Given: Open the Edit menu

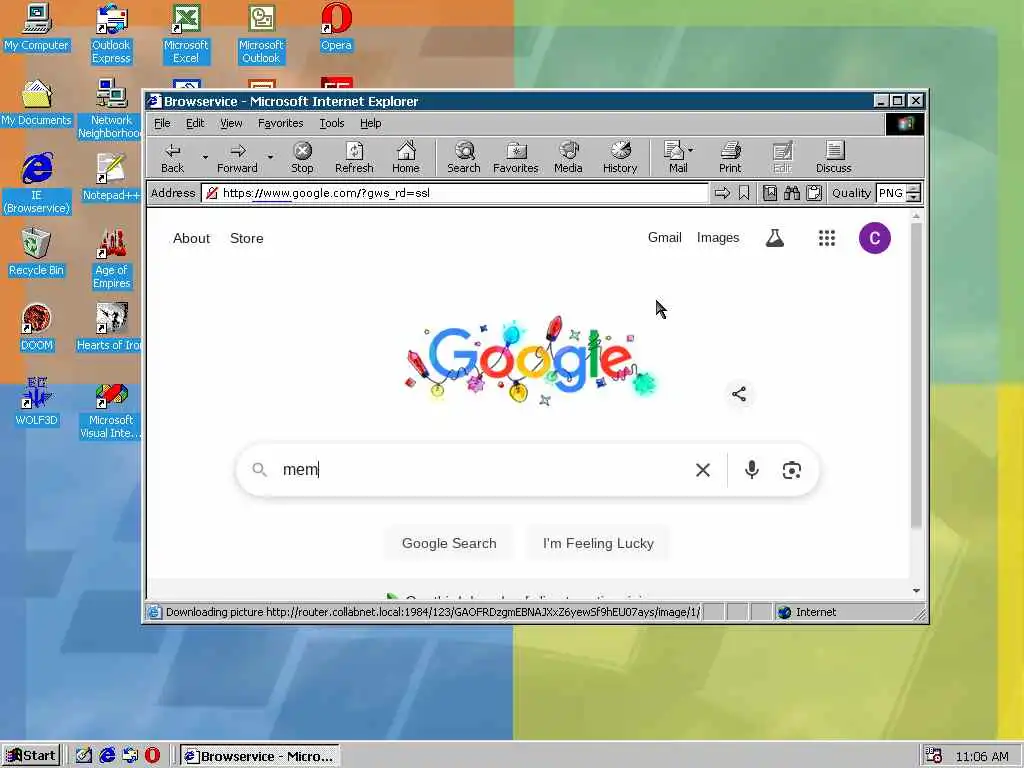Looking at the screenshot, I should (x=195, y=123).
